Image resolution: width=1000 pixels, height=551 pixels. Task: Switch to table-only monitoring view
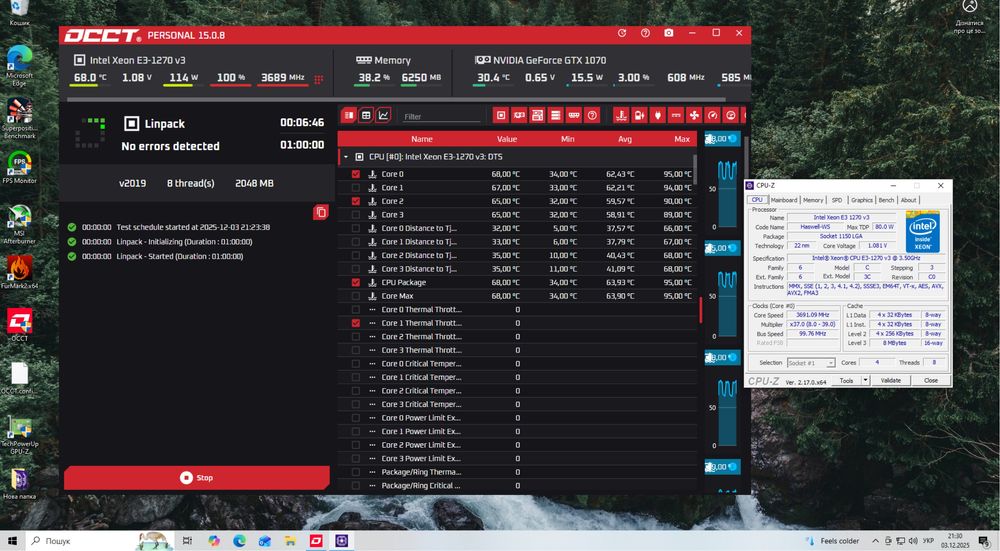pyautogui.click(x=366, y=115)
